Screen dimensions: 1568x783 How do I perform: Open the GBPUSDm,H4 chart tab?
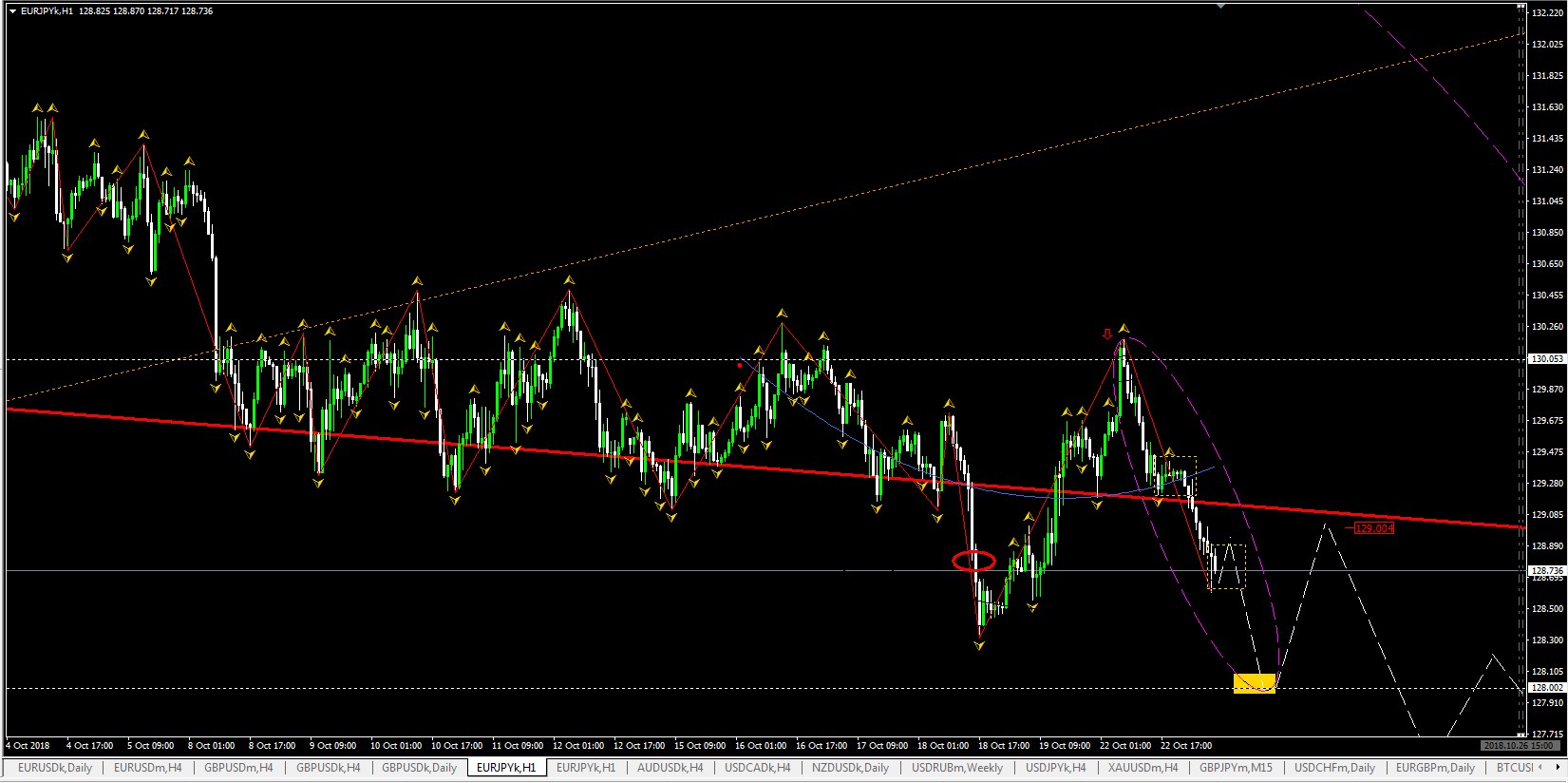coord(238,768)
